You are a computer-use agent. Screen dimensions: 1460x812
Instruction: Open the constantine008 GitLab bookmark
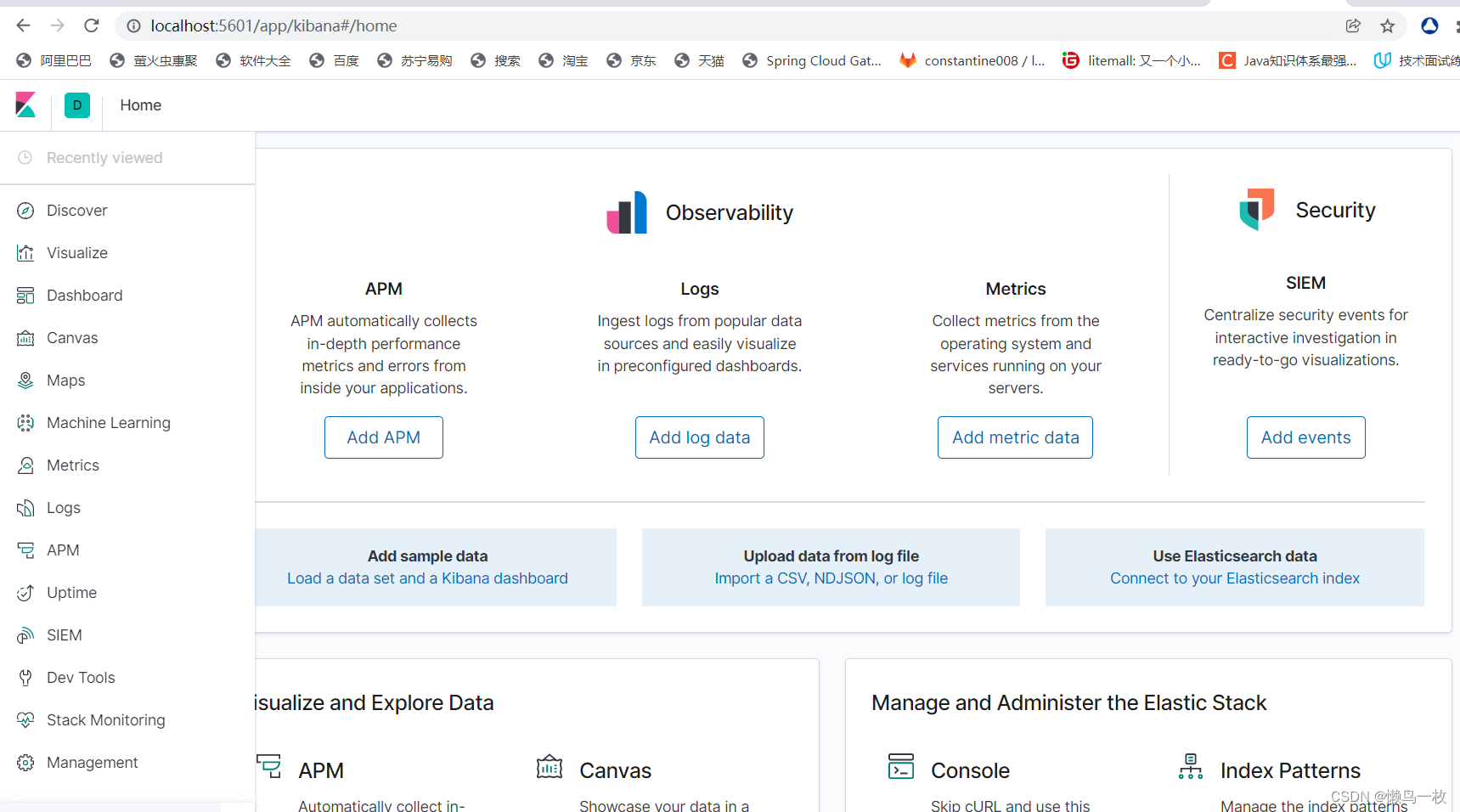tap(972, 61)
